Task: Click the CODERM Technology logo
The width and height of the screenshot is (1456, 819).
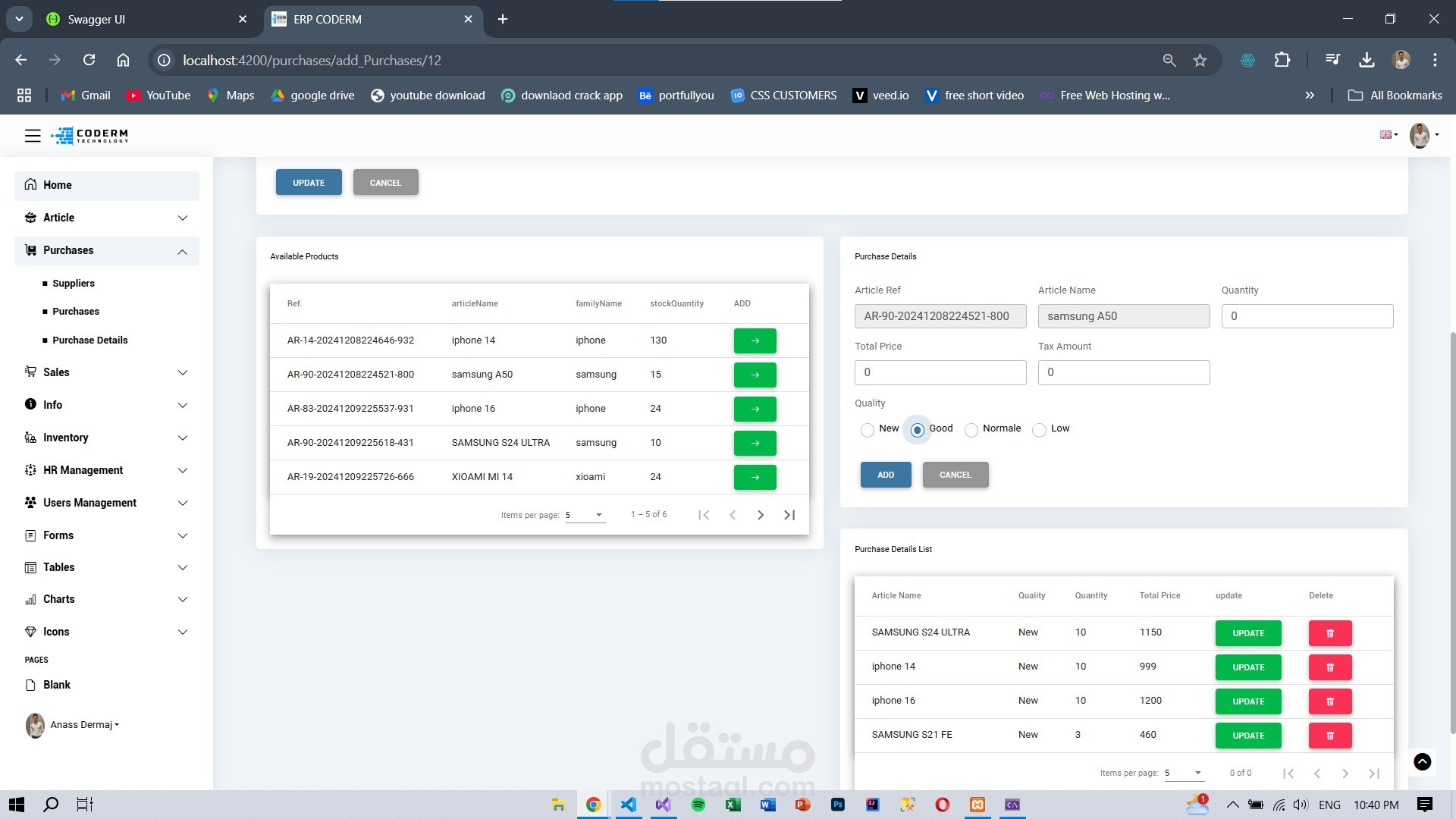Action: [x=89, y=136]
